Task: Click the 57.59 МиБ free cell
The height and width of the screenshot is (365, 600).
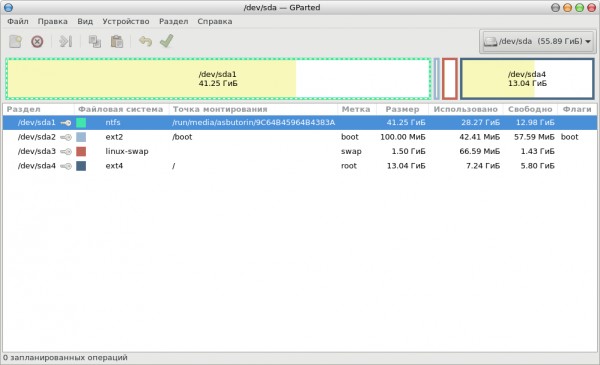Action: [534, 137]
